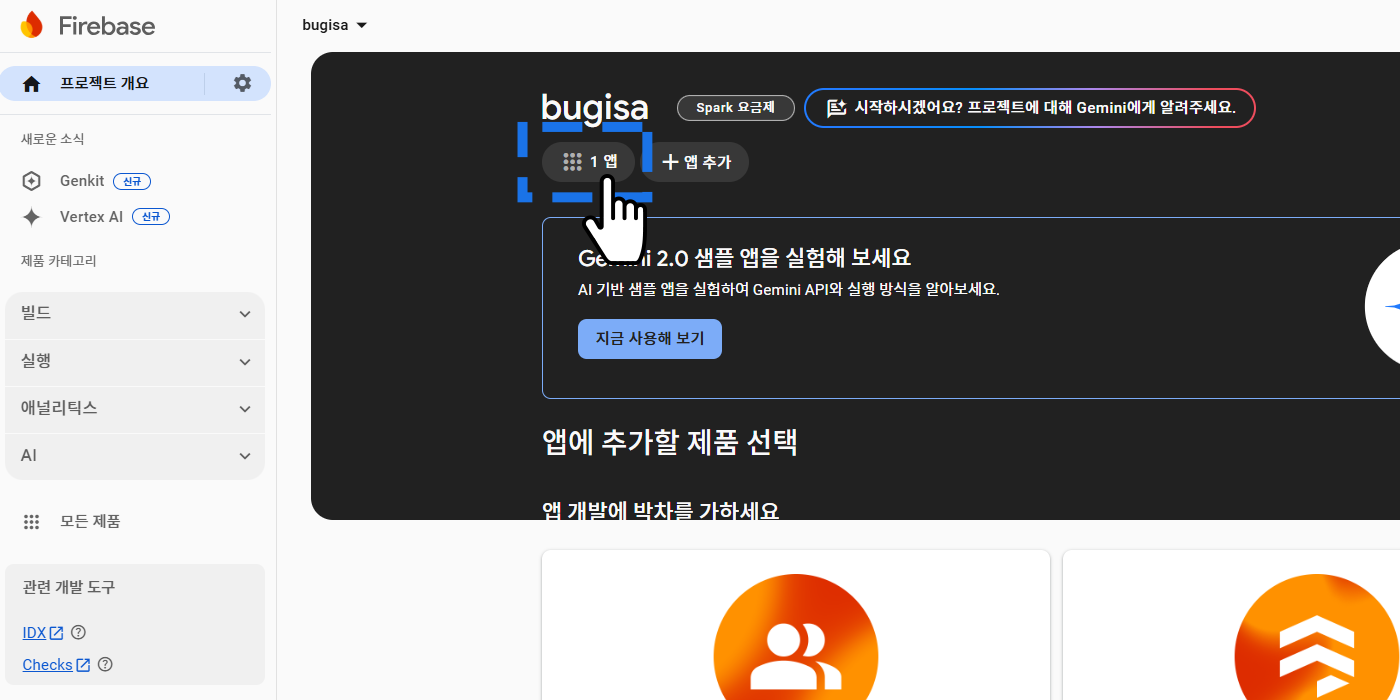Click the 모든 제품 grid icon
The height and width of the screenshot is (700, 1400).
coord(32,522)
